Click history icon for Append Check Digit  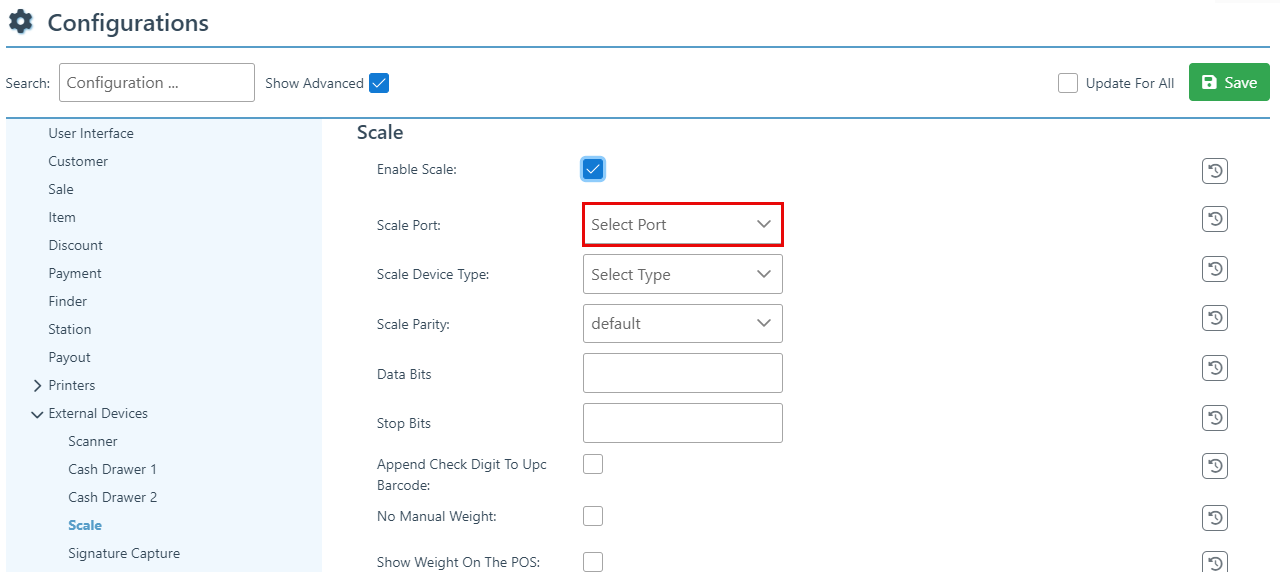point(1214,466)
